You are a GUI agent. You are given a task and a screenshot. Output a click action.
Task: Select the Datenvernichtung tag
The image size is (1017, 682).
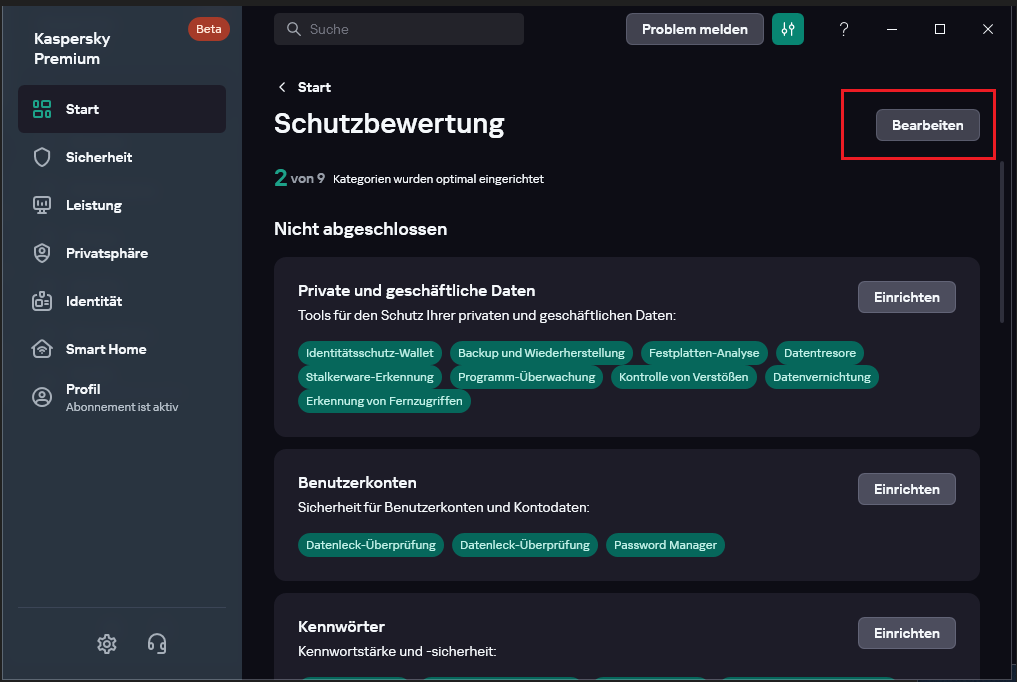click(x=822, y=377)
